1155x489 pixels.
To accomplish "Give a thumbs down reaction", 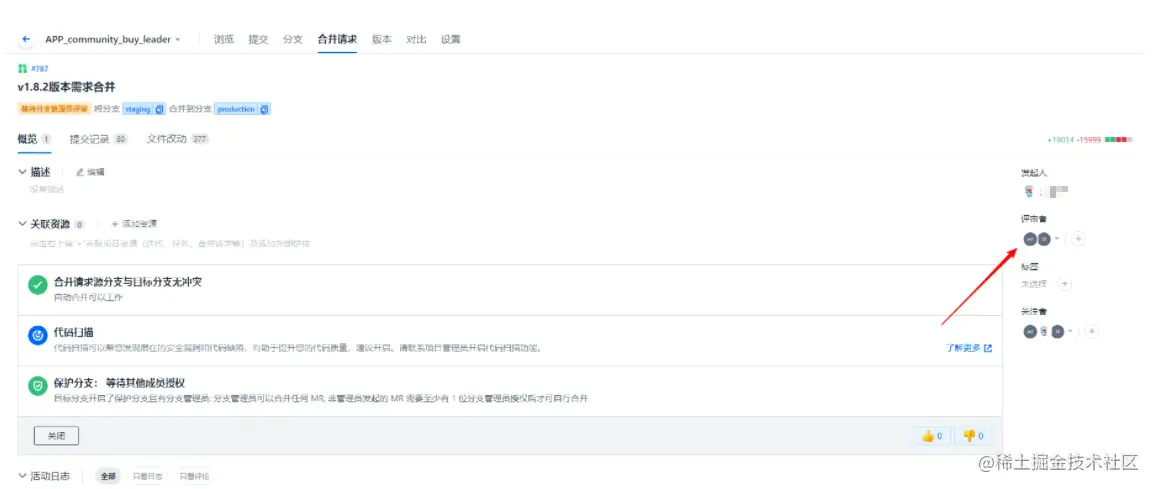I will tap(972, 436).
